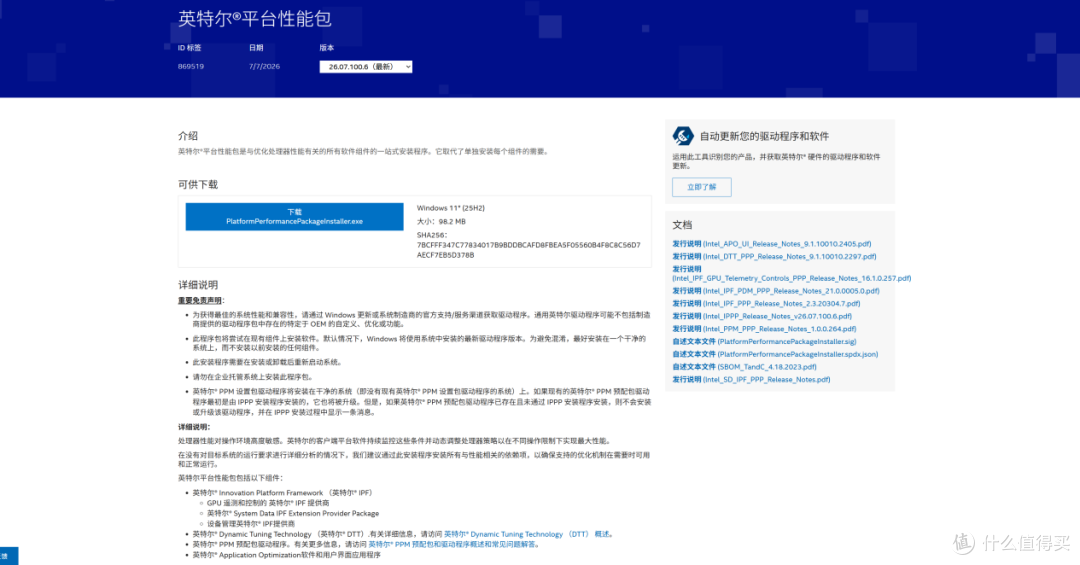This screenshot has height=565, width=1080.
Task: Click the Windows 11 (25H2) text
Action: pyautogui.click(x=450, y=208)
